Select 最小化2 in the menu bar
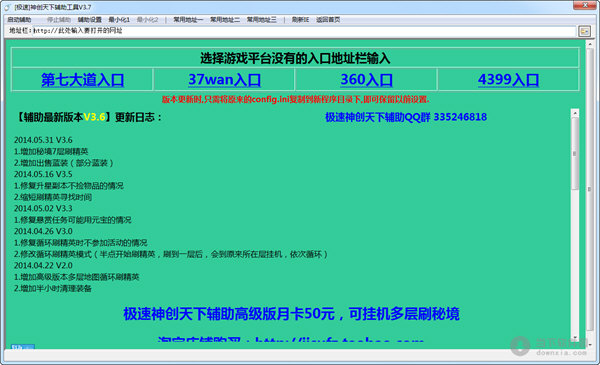Screen dimensions: 600x365 pyautogui.click(x=147, y=20)
